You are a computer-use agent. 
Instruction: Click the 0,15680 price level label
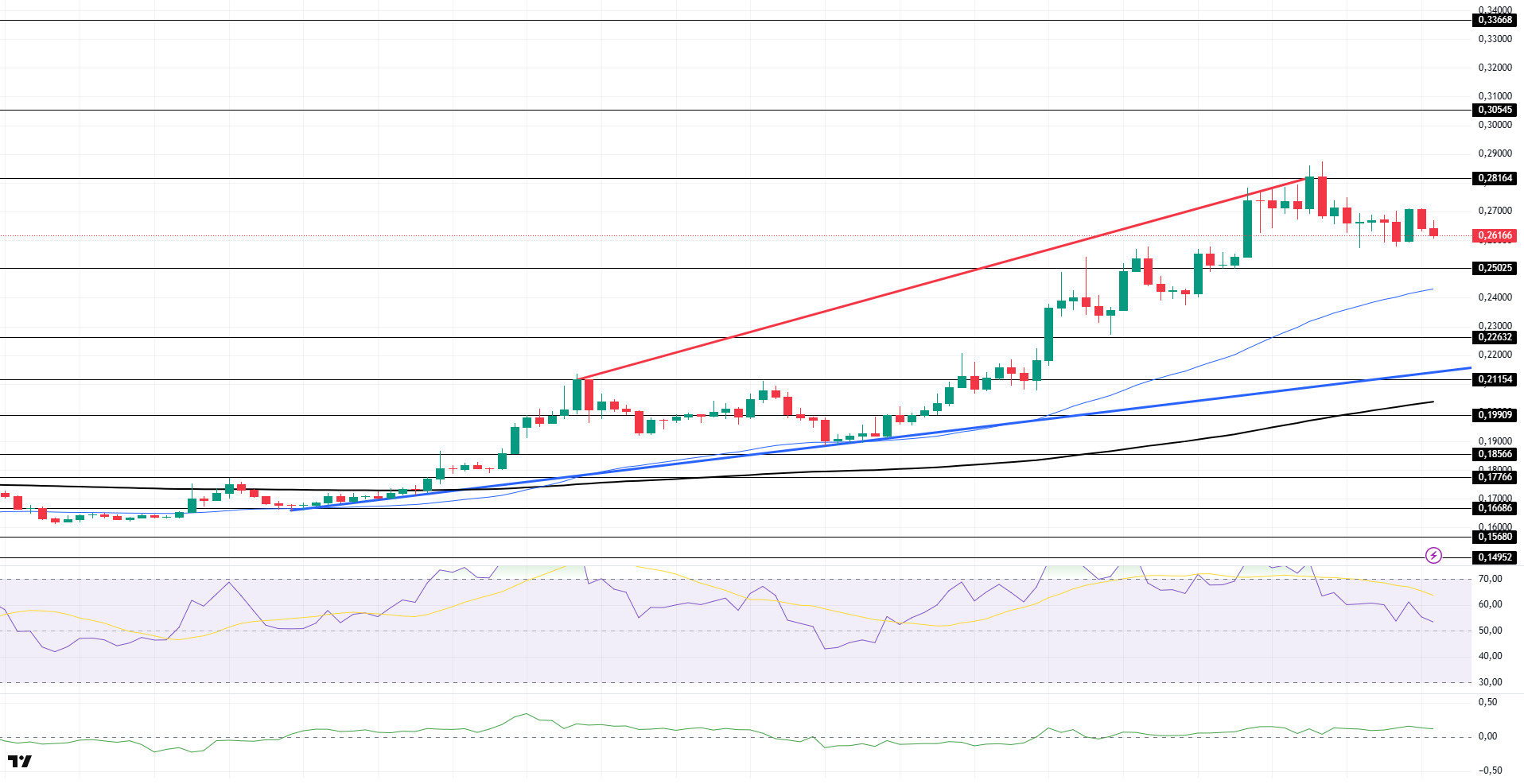tap(1495, 537)
